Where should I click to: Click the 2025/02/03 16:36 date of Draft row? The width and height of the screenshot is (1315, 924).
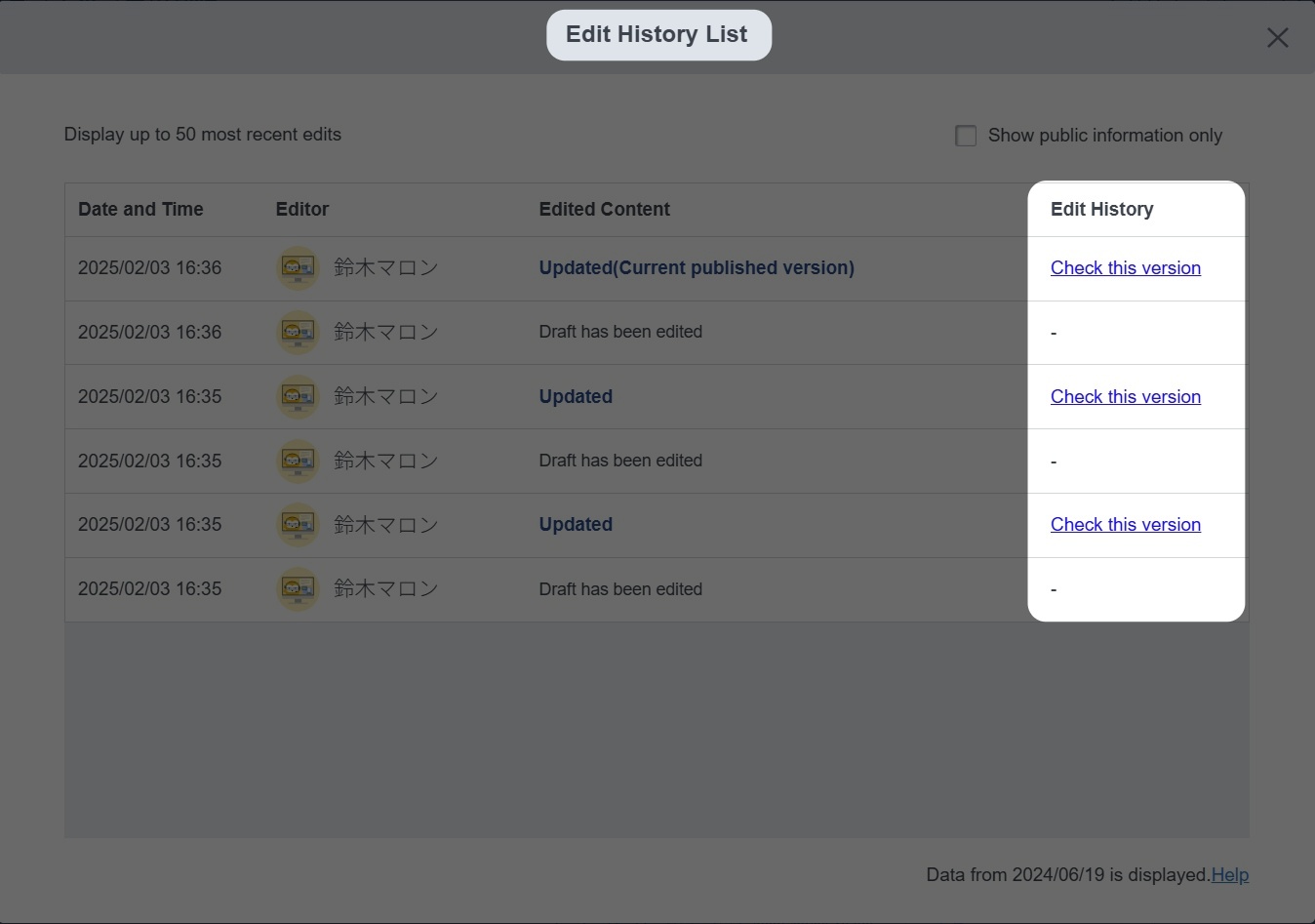point(149,333)
